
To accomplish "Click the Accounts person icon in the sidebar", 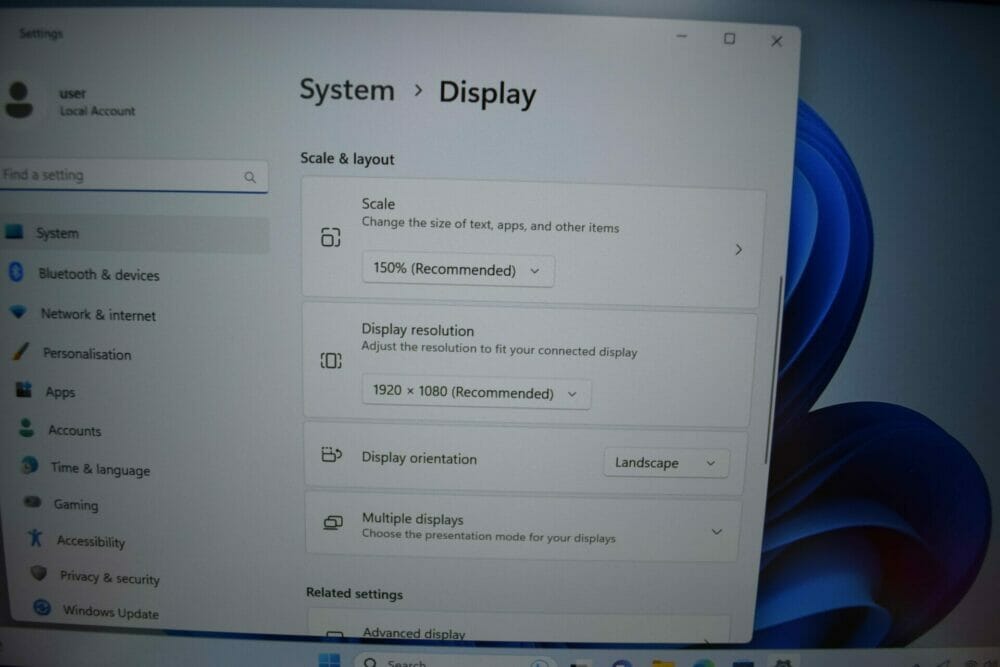I will point(27,428).
